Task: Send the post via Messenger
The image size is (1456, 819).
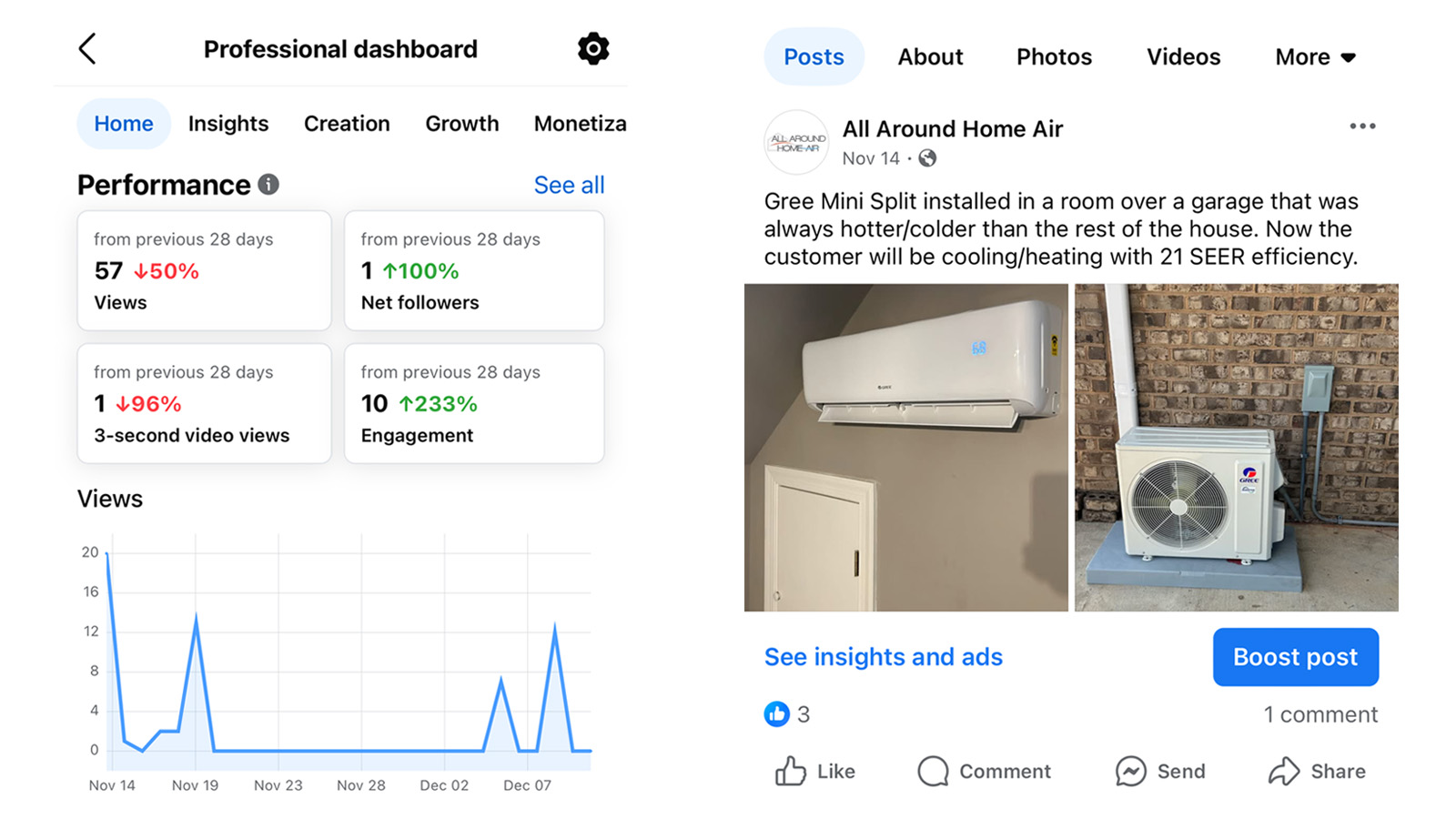Action: pos(1160,772)
